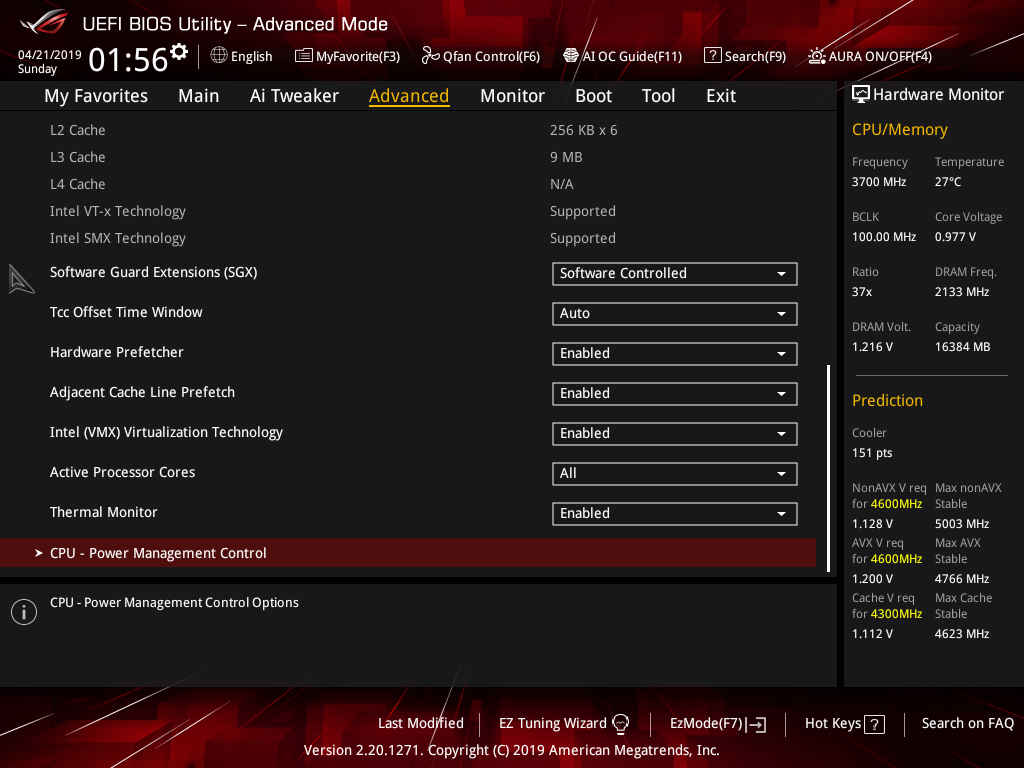
Task: Open Thermal Monitor dropdown
Action: (x=674, y=513)
